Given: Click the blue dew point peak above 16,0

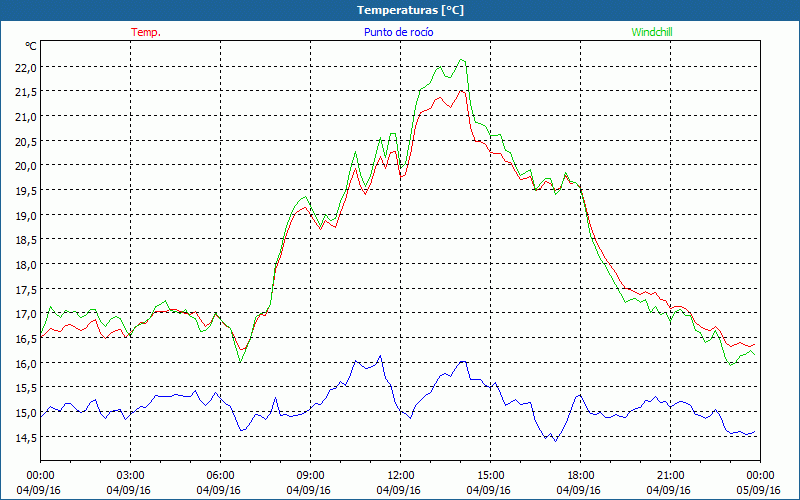Looking at the screenshot, I should (380, 356).
